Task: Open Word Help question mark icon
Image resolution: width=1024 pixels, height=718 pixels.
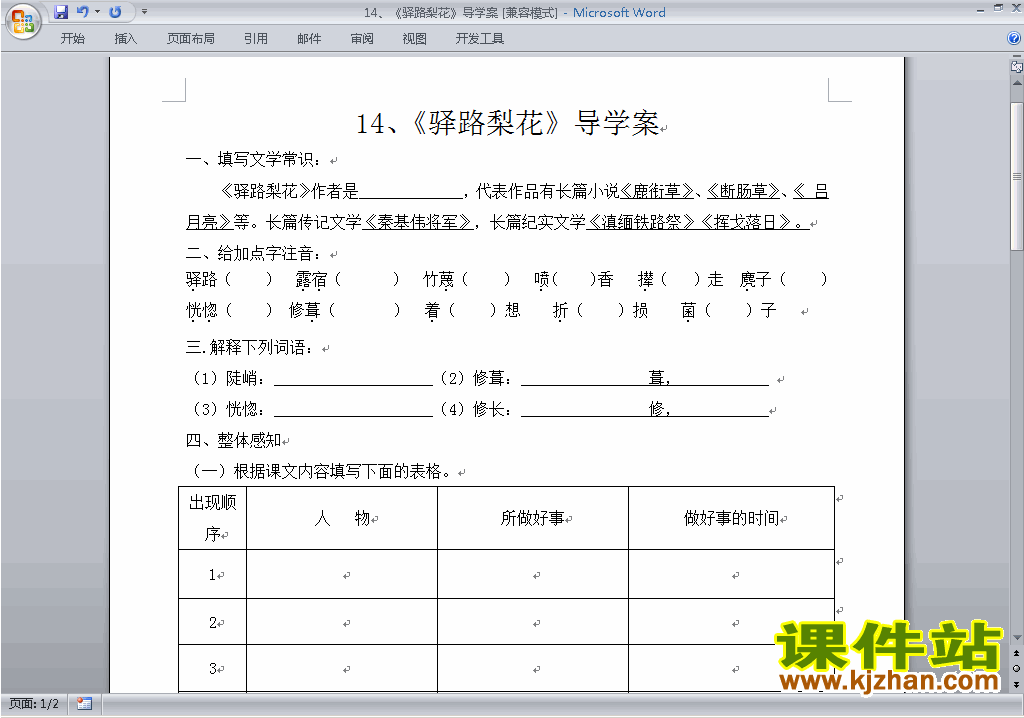Action: [x=1014, y=39]
